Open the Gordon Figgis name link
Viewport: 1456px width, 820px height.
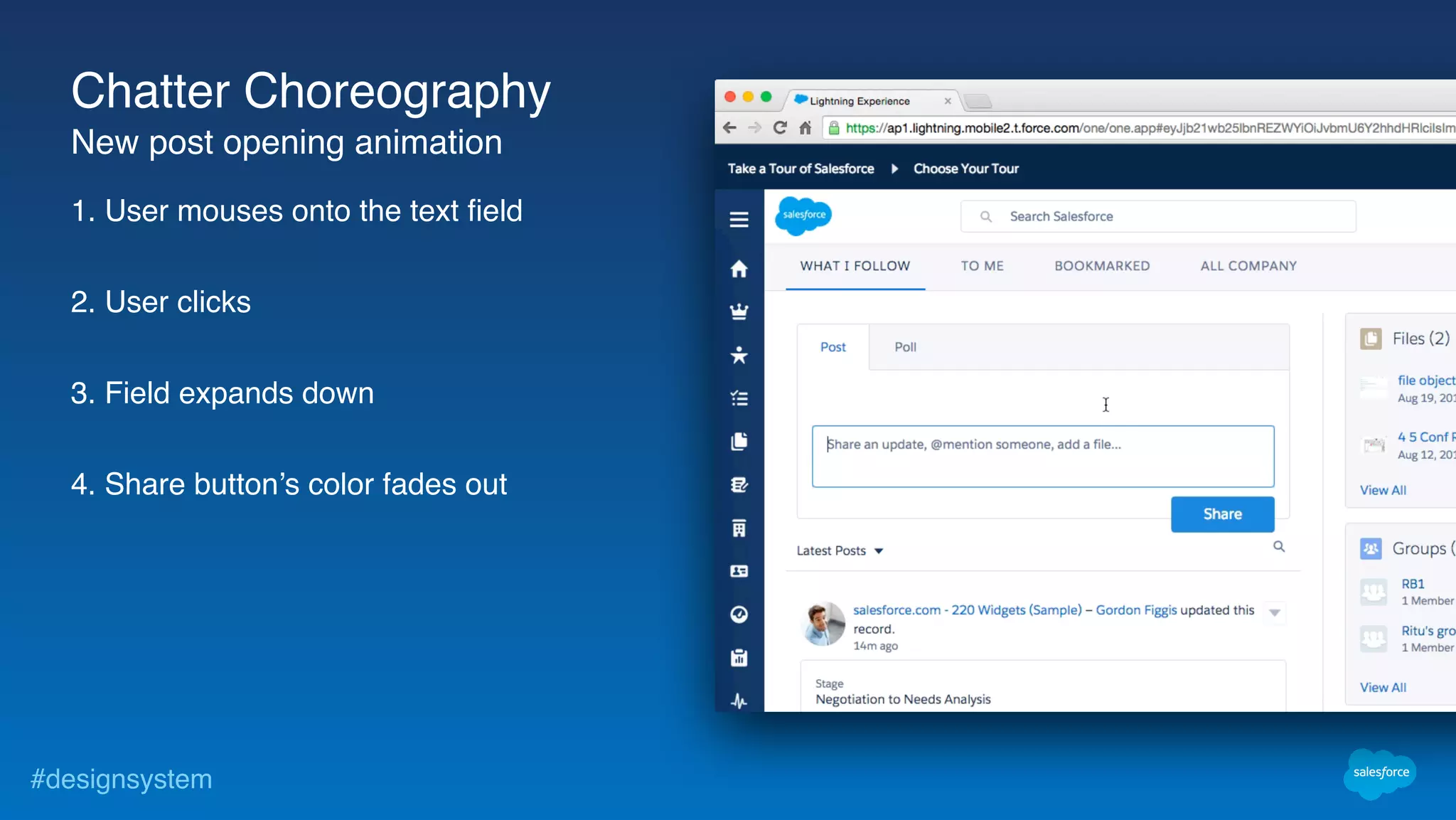click(1136, 610)
